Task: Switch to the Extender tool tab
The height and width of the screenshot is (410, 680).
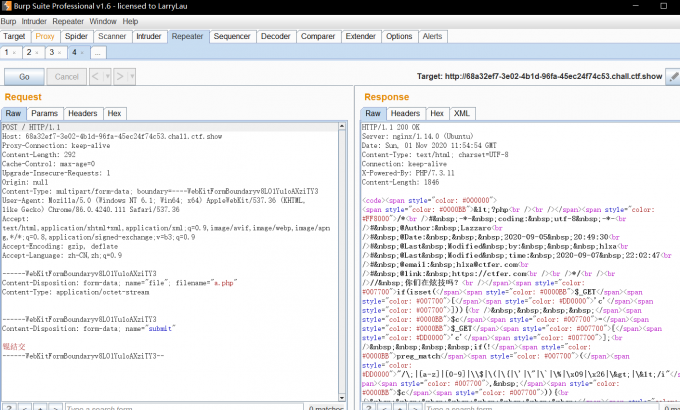Action: [360, 36]
